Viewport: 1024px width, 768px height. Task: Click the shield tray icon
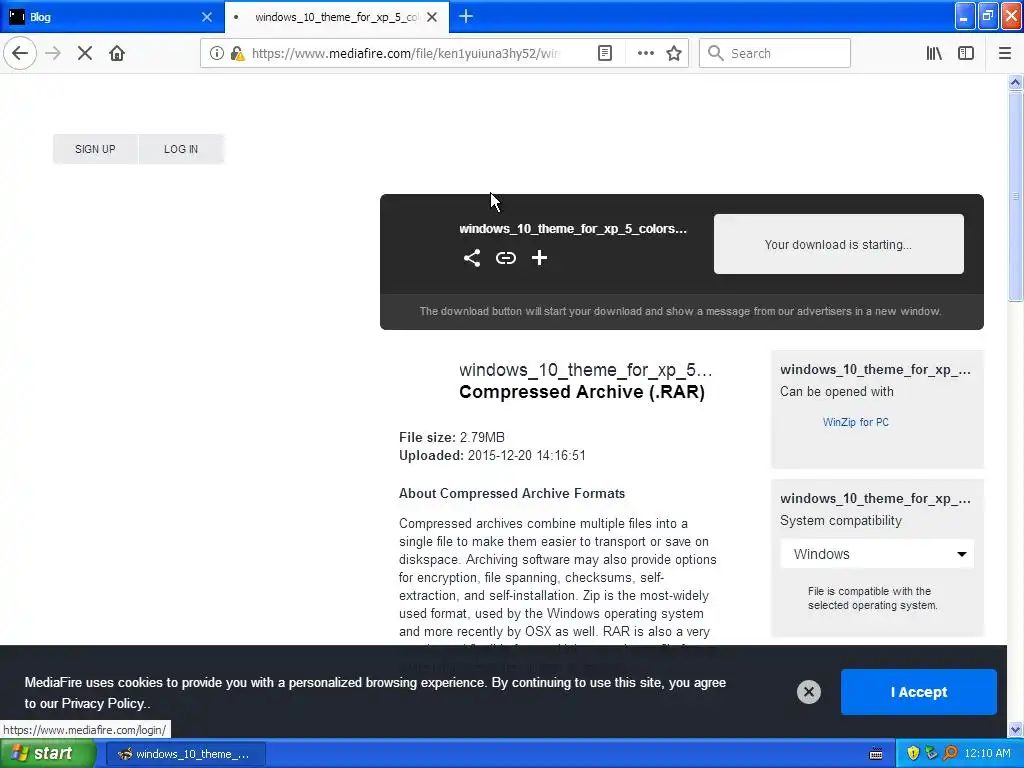click(x=913, y=753)
